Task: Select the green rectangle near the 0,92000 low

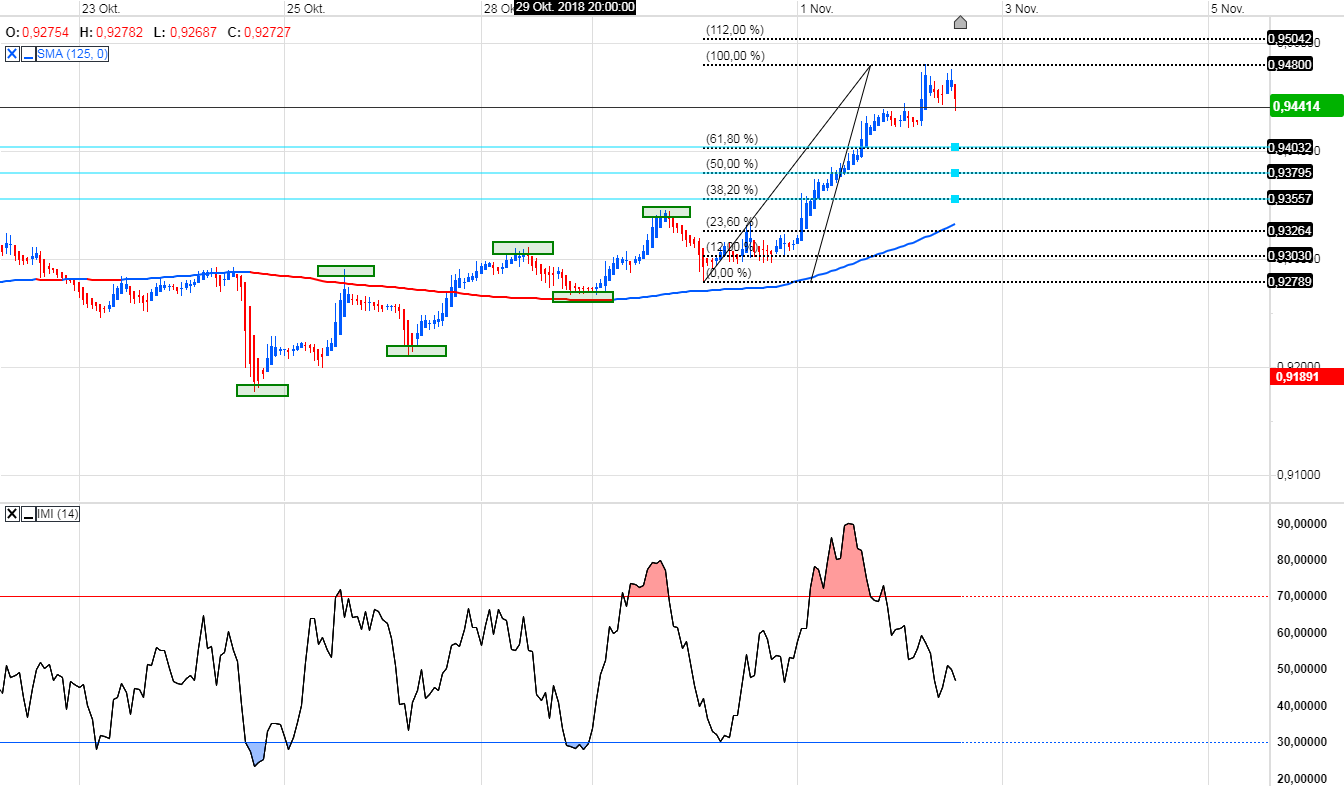Action: (x=261, y=389)
